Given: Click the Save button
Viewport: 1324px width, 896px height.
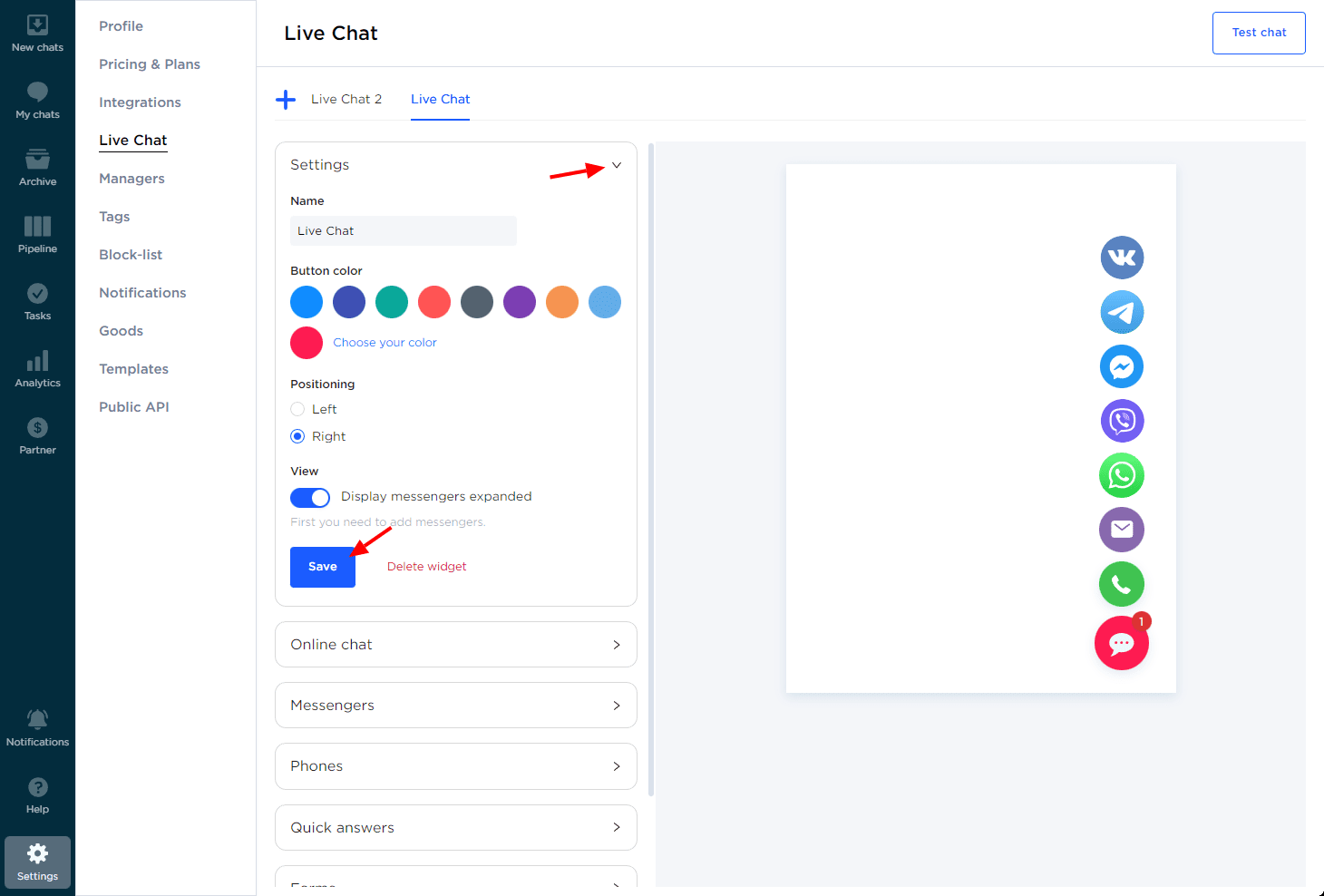Looking at the screenshot, I should coord(323,567).
